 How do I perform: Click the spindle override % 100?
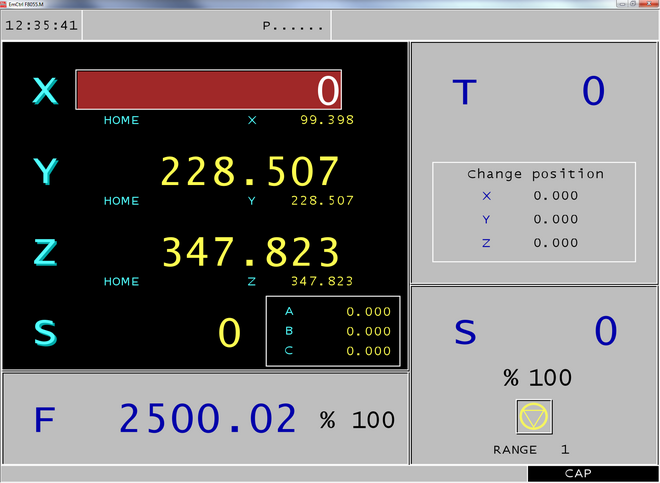pyautogui.click(x=536, y=378)
